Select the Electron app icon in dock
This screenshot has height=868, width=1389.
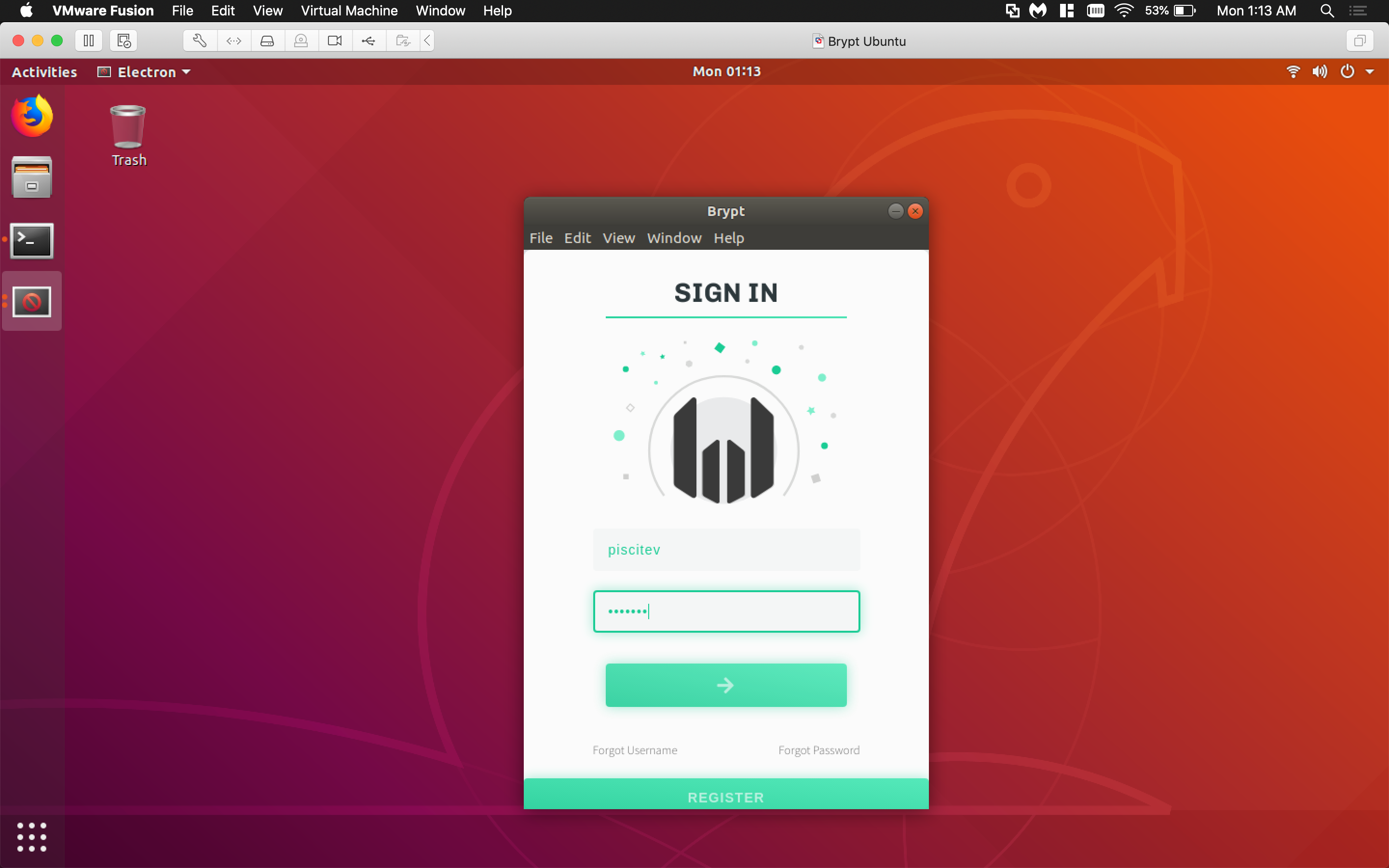tap(31, 301)
